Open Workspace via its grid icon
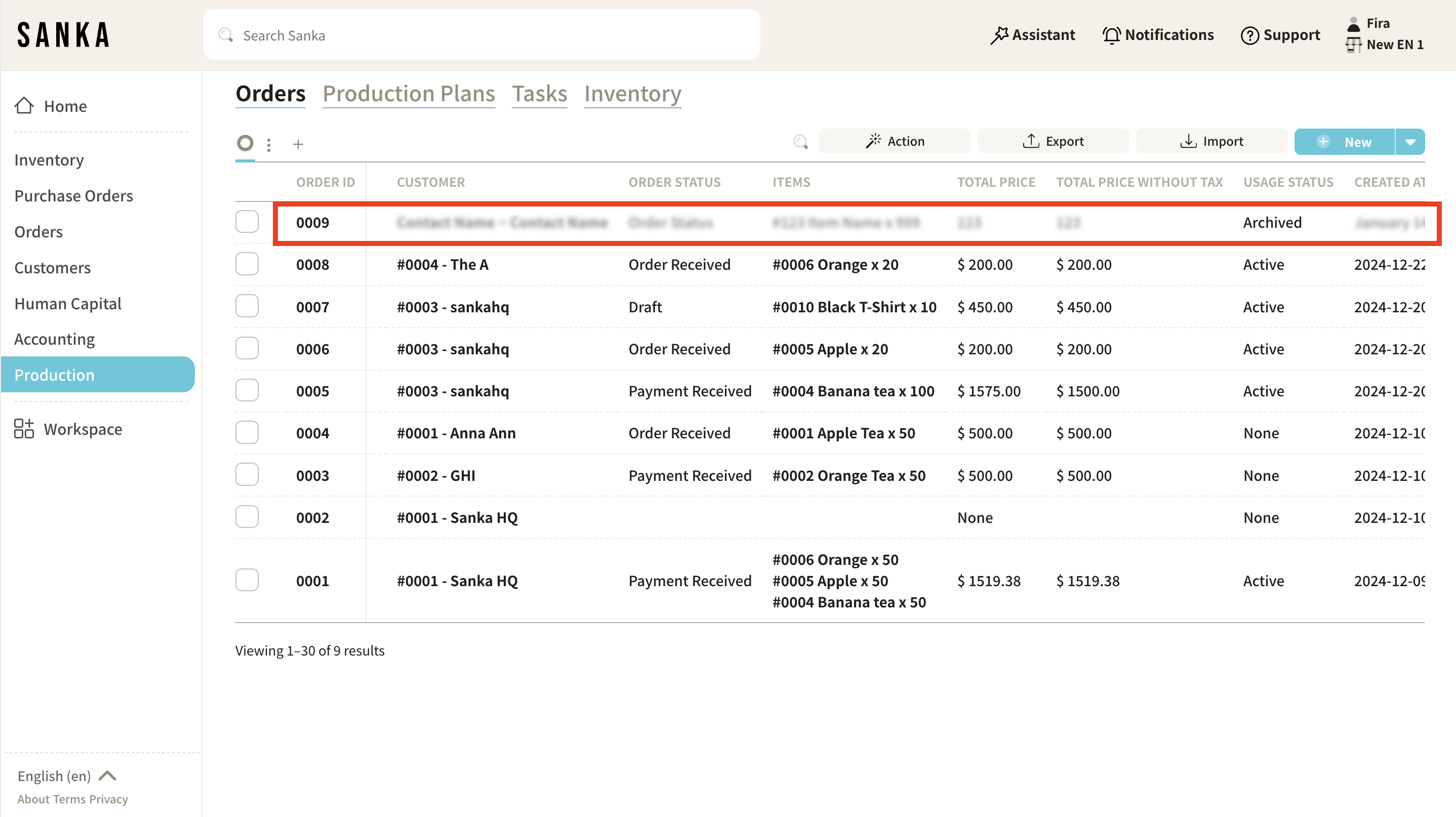The image size is (1456, 817). coord(24,429)
